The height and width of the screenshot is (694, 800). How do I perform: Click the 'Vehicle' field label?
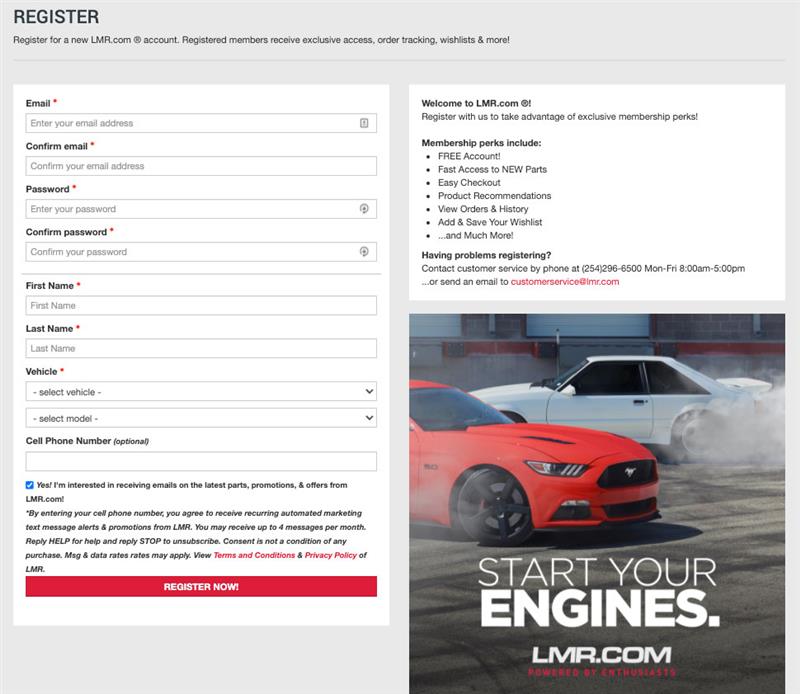41,371
